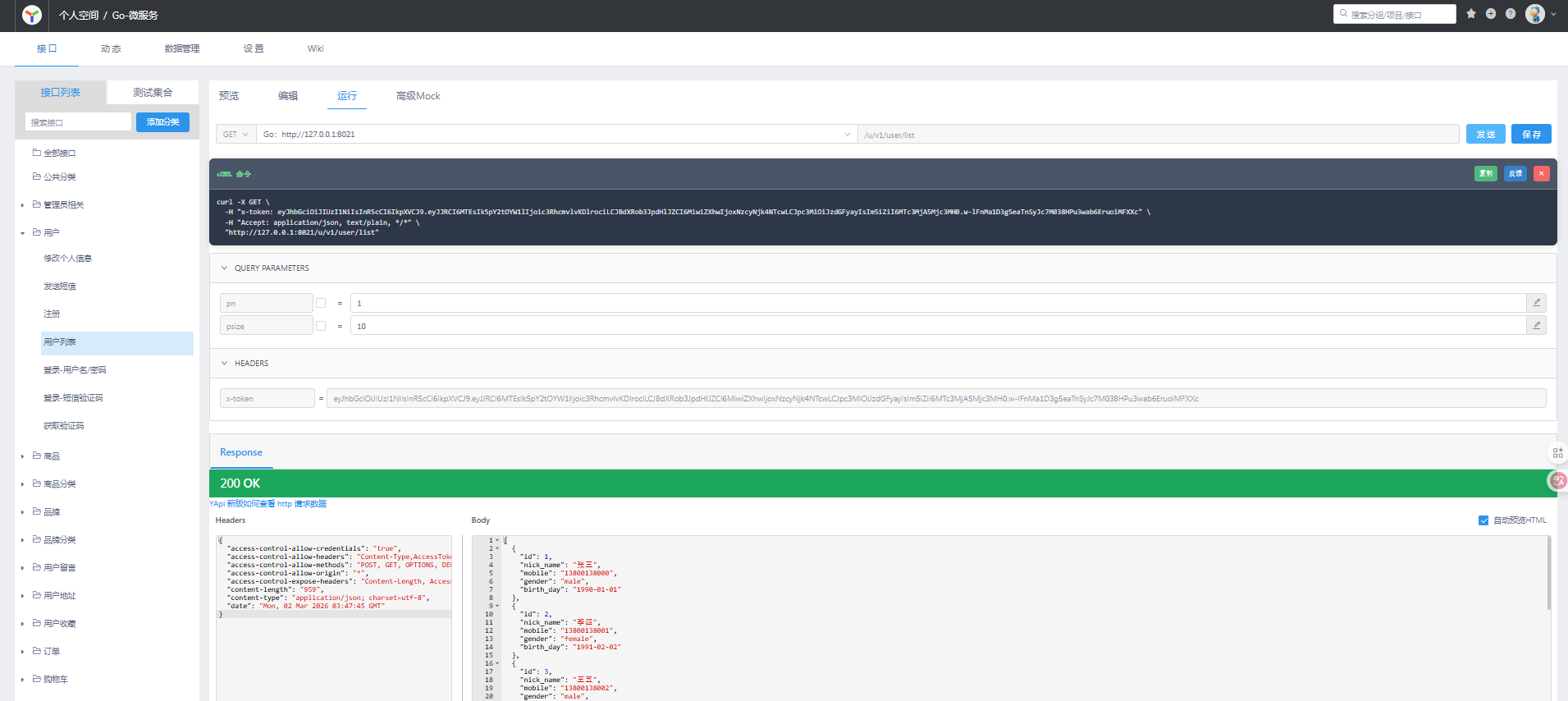Open the 高级Mock tab

click(x=418, y=96)
